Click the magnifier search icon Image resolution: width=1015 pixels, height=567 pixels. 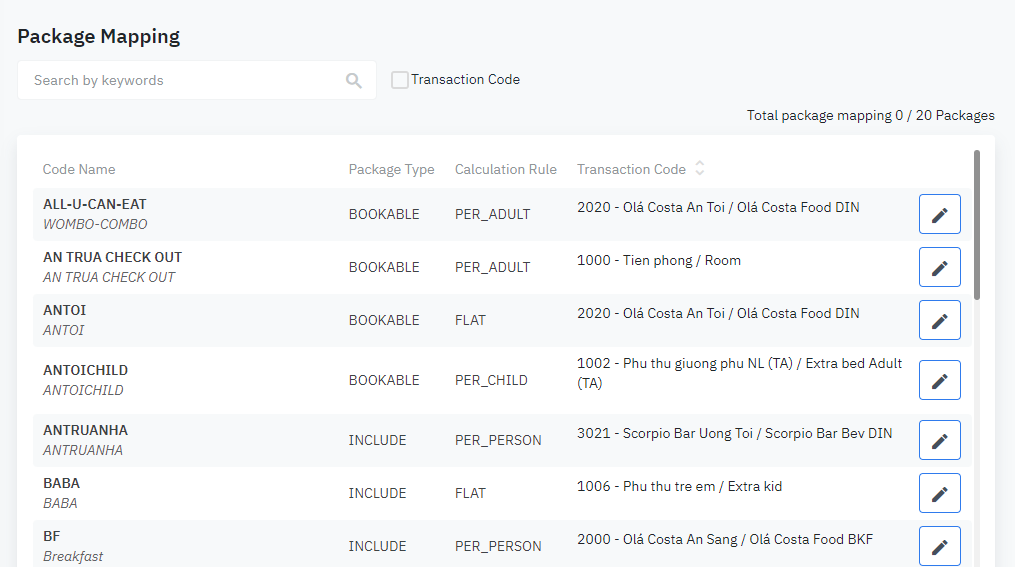click(x=354, y=81)
